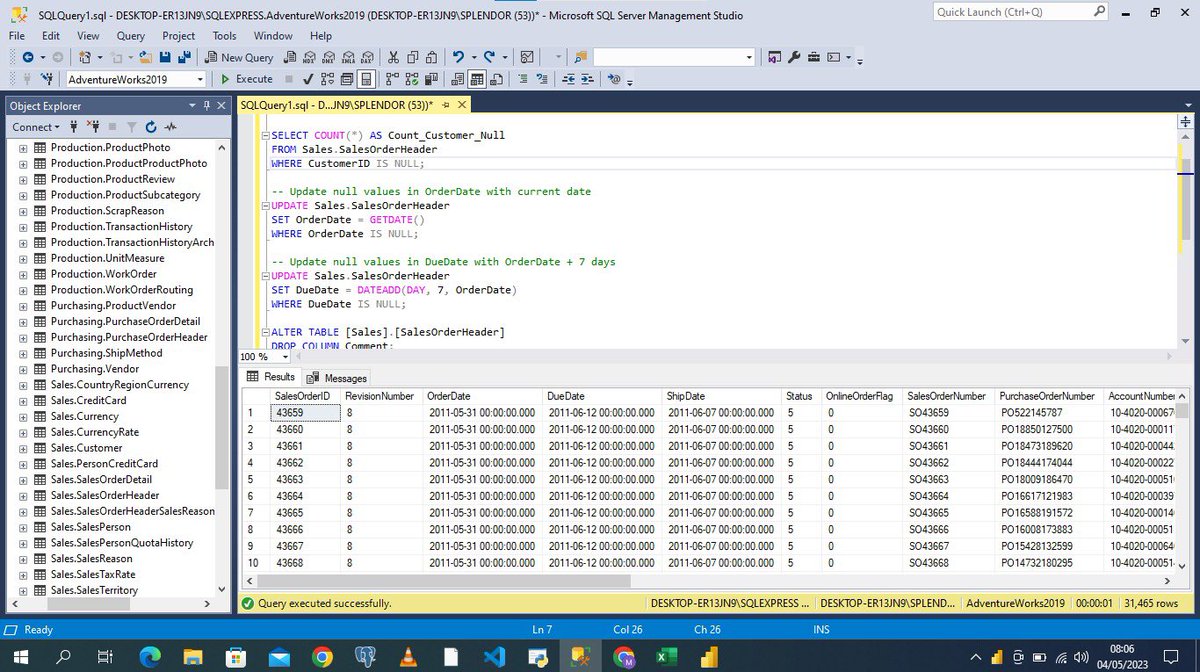
Task: Select cell with SalesOrderID 43659
Action: (x=304, y=412)
